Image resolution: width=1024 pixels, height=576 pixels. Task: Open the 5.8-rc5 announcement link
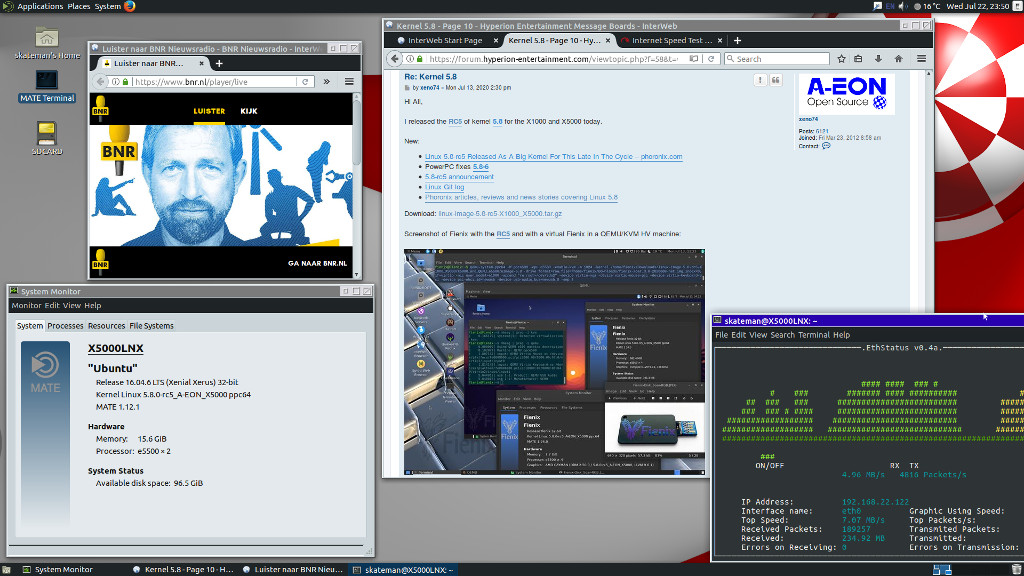click(459, 177)
